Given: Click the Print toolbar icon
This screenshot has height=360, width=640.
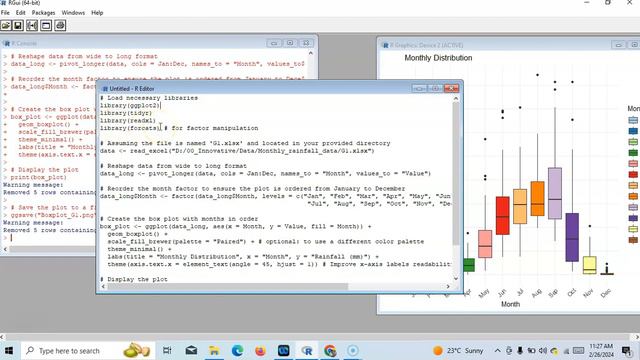Looking at the screenshot, I should coord(60,26).
